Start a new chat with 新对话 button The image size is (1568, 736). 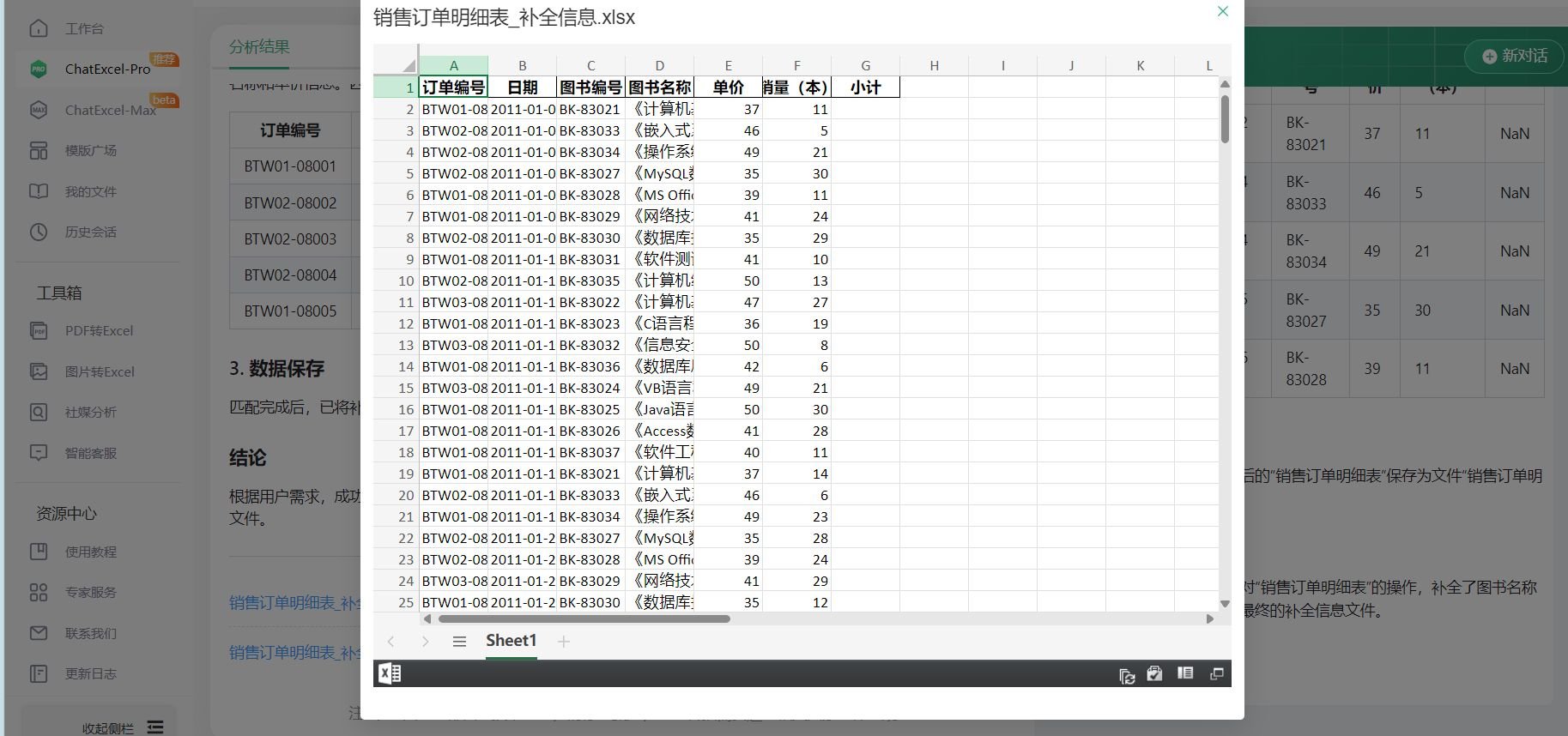(1514, 56)
